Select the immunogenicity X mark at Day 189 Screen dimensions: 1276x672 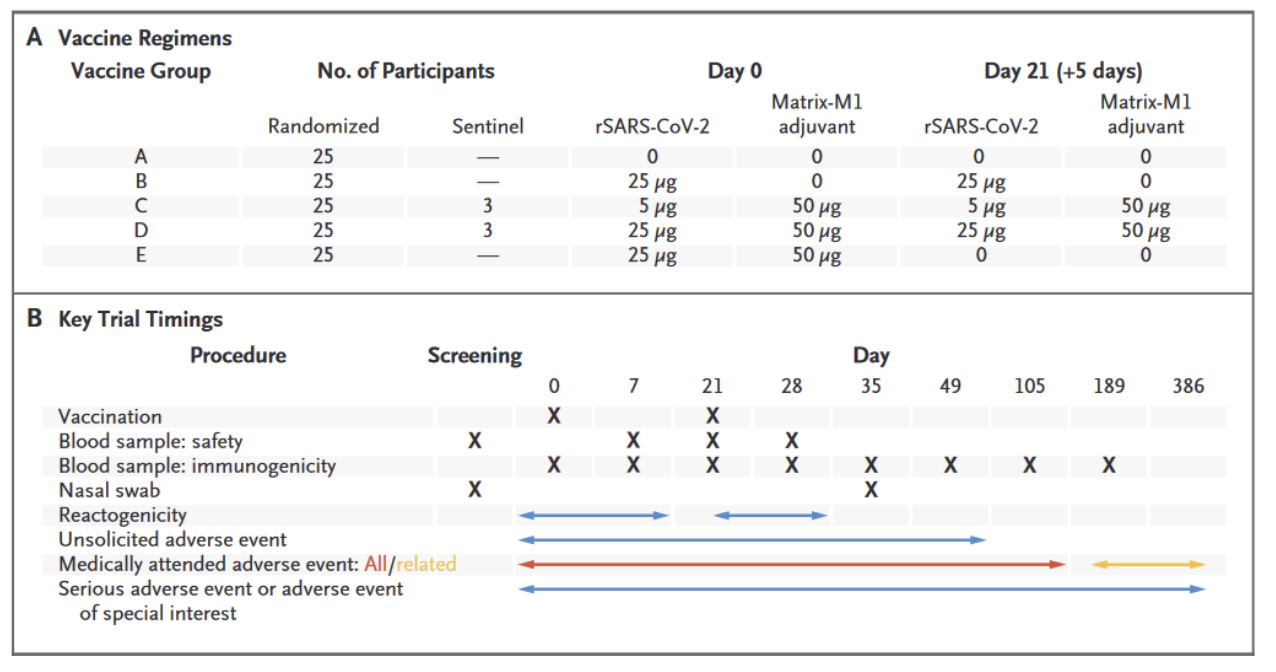1108,466
